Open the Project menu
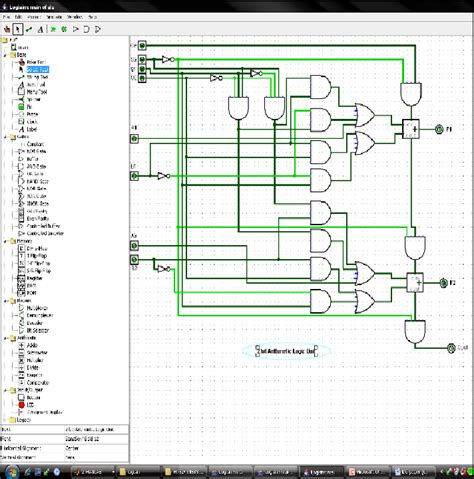The width and height of the screenshot is (474, 479). click(x=34, y=17)
